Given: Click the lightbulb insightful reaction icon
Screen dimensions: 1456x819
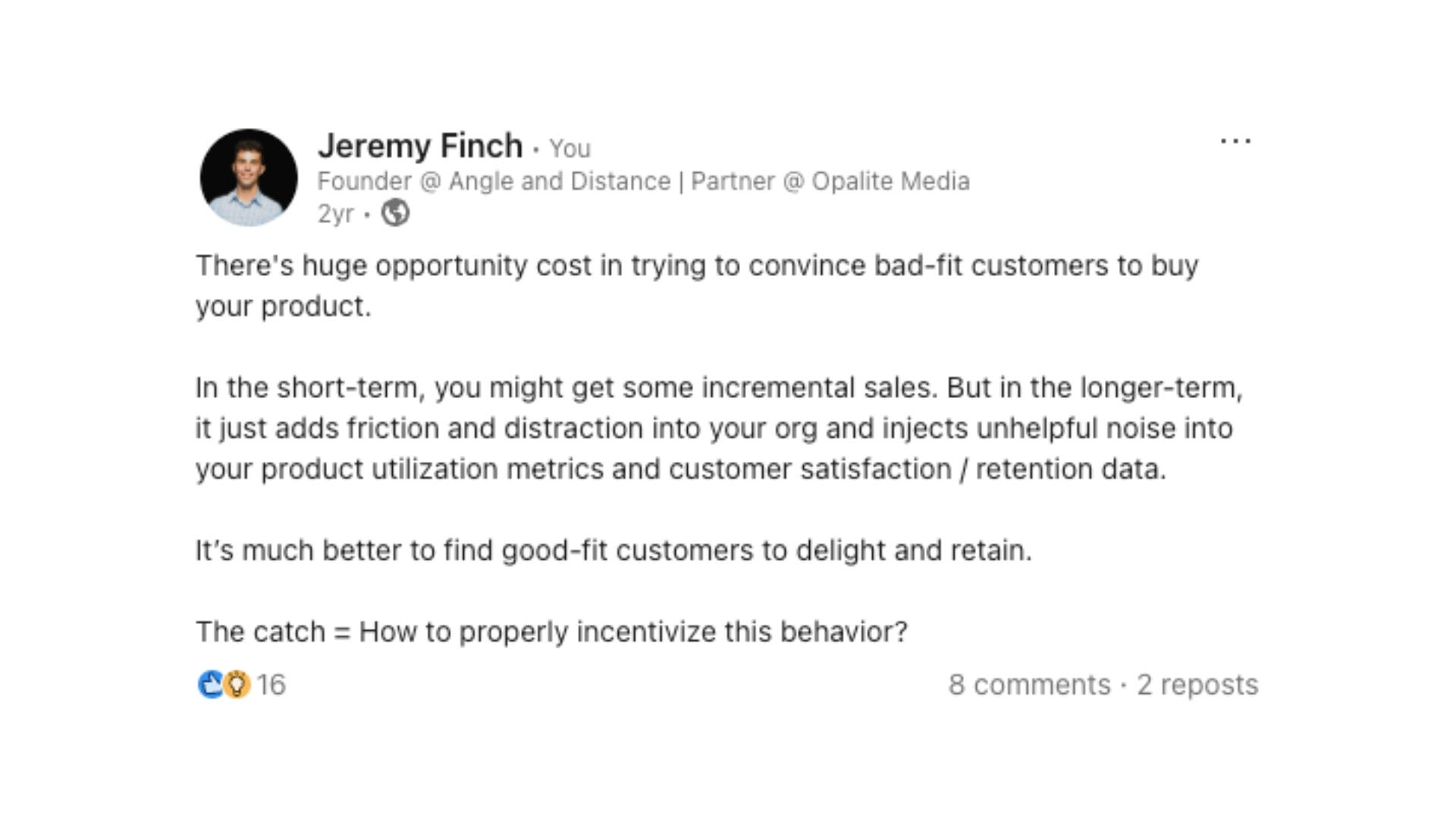Looking at the screenshot, I should 237,684.
